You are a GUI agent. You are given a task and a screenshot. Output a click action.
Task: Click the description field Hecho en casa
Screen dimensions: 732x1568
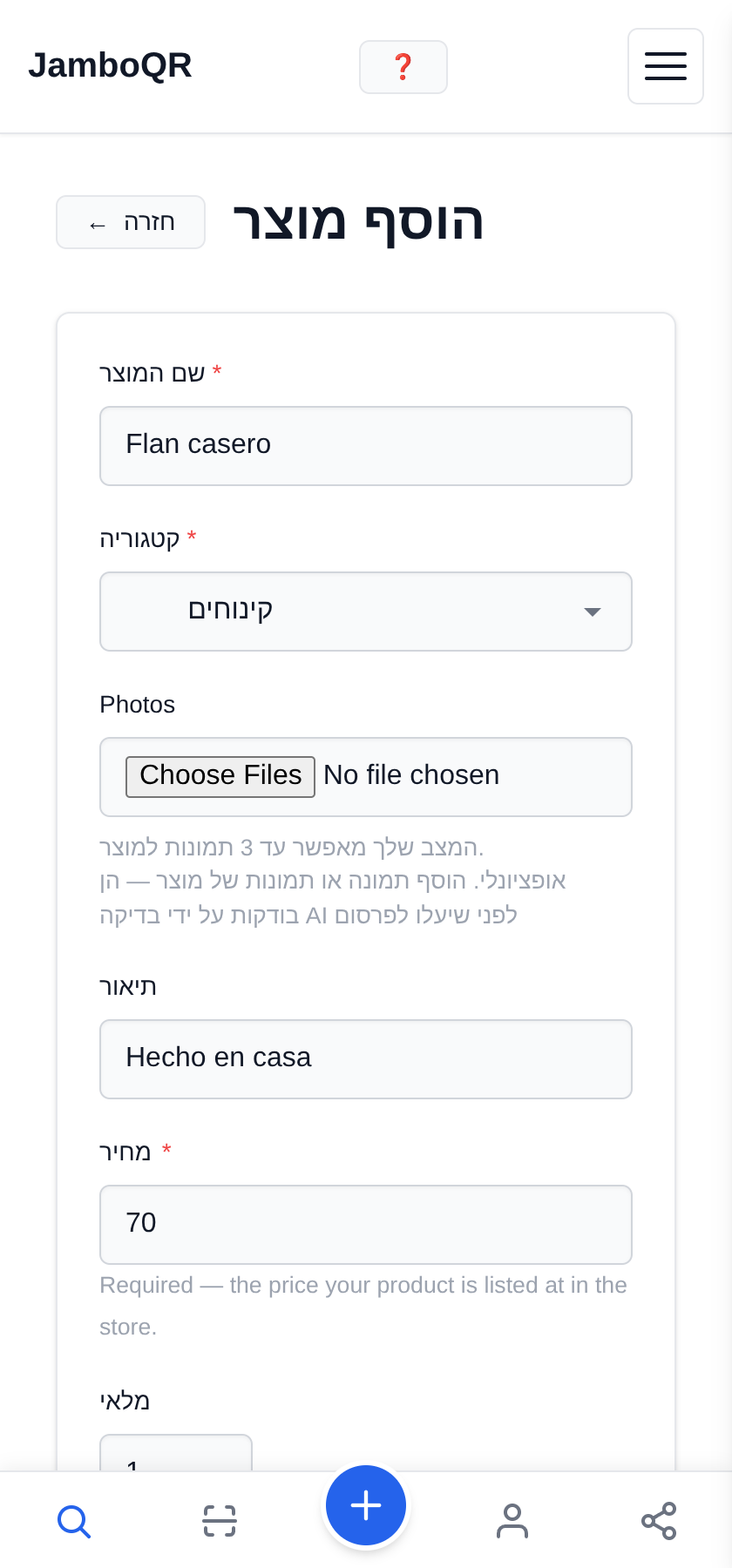tap(366, 1059)
